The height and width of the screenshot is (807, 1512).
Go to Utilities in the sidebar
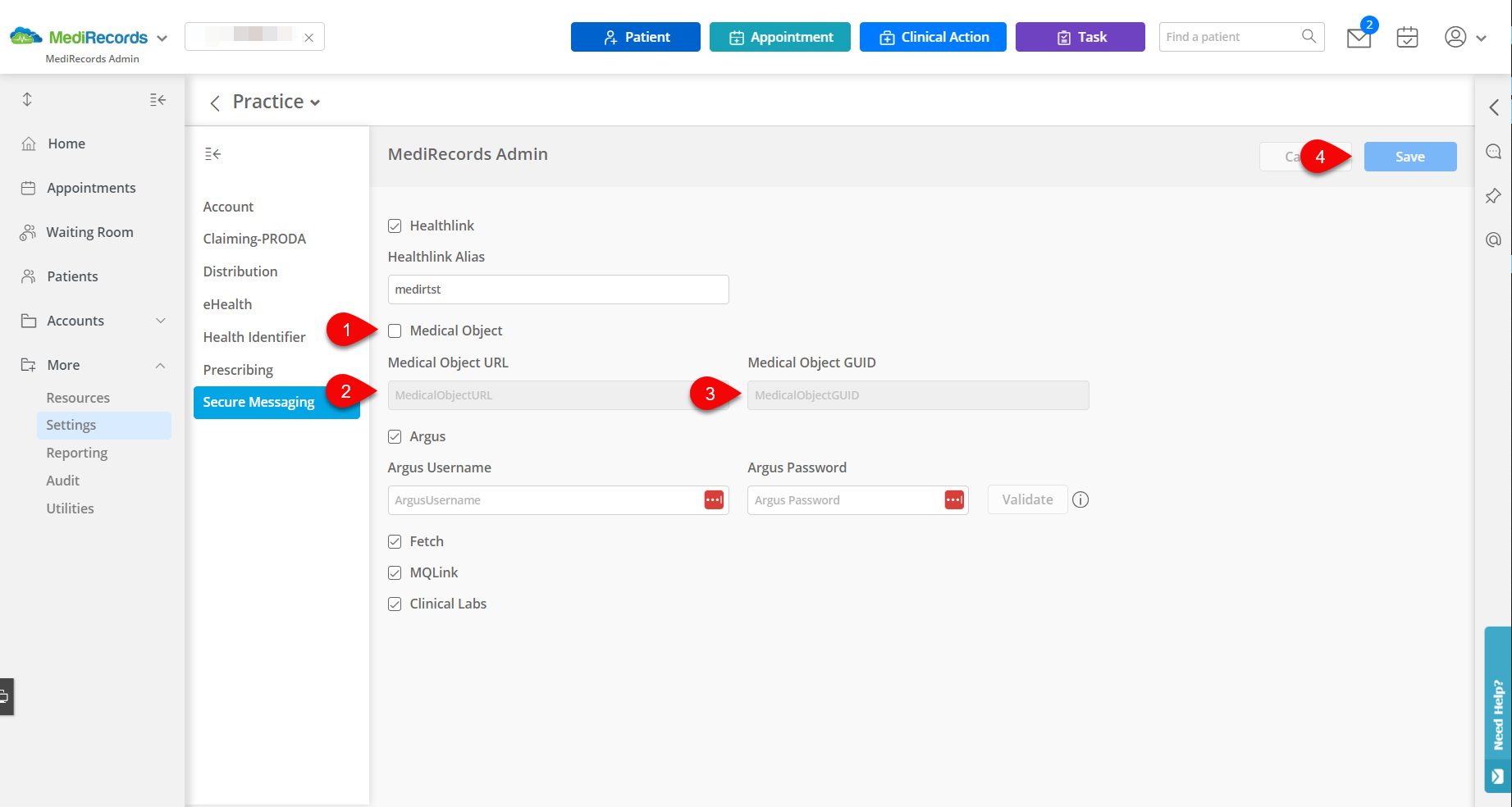click(x=71, y=508)
